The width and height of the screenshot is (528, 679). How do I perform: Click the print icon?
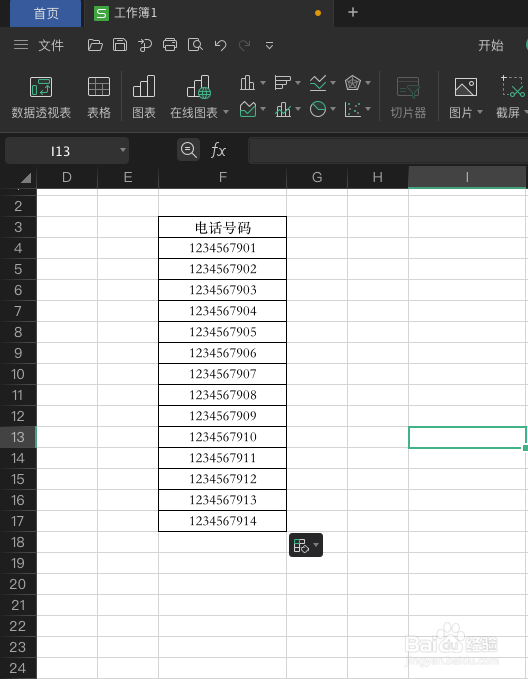(x=170, y=45)
